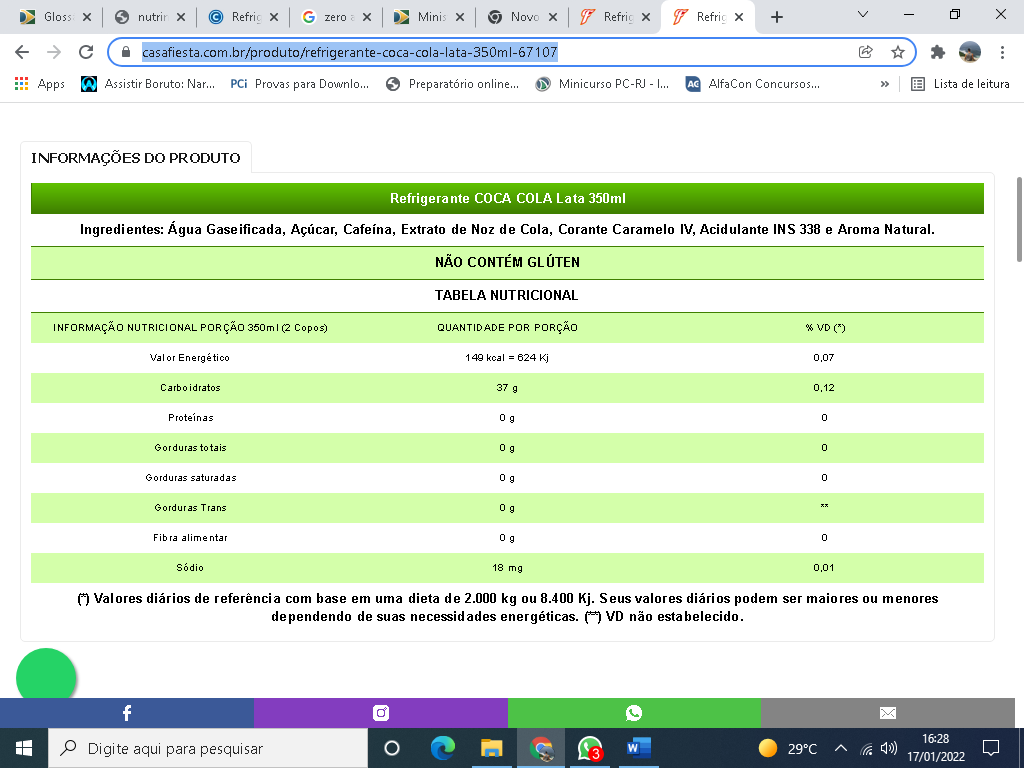Send by email via envelope icon

pyautogui.click(x=888, y=713)
